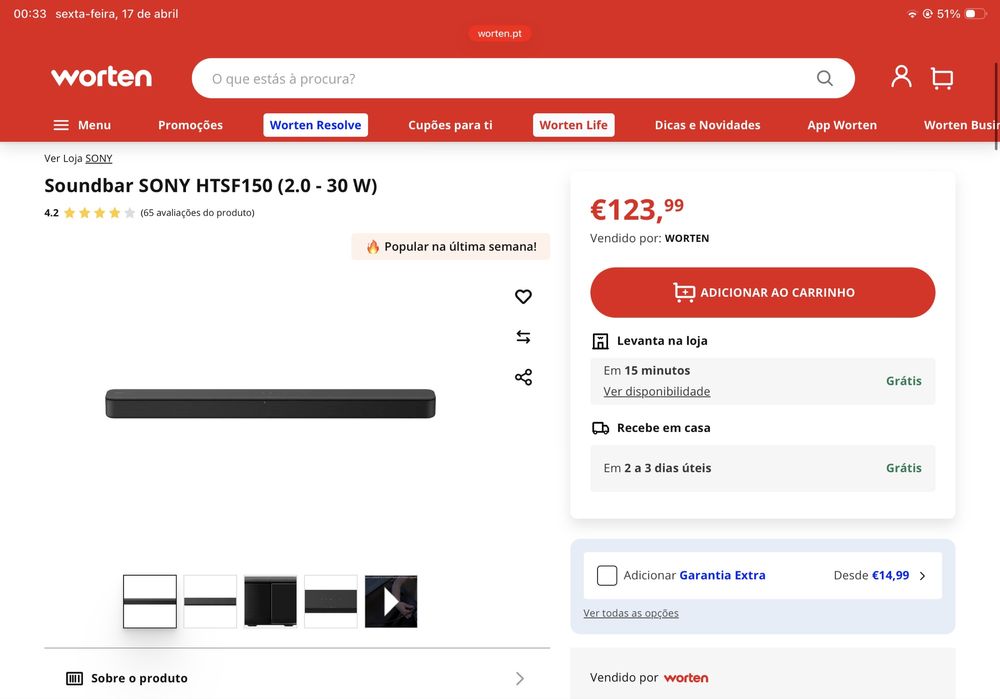
Task: Open the hamburger Menu
Action: coord(82,125)
